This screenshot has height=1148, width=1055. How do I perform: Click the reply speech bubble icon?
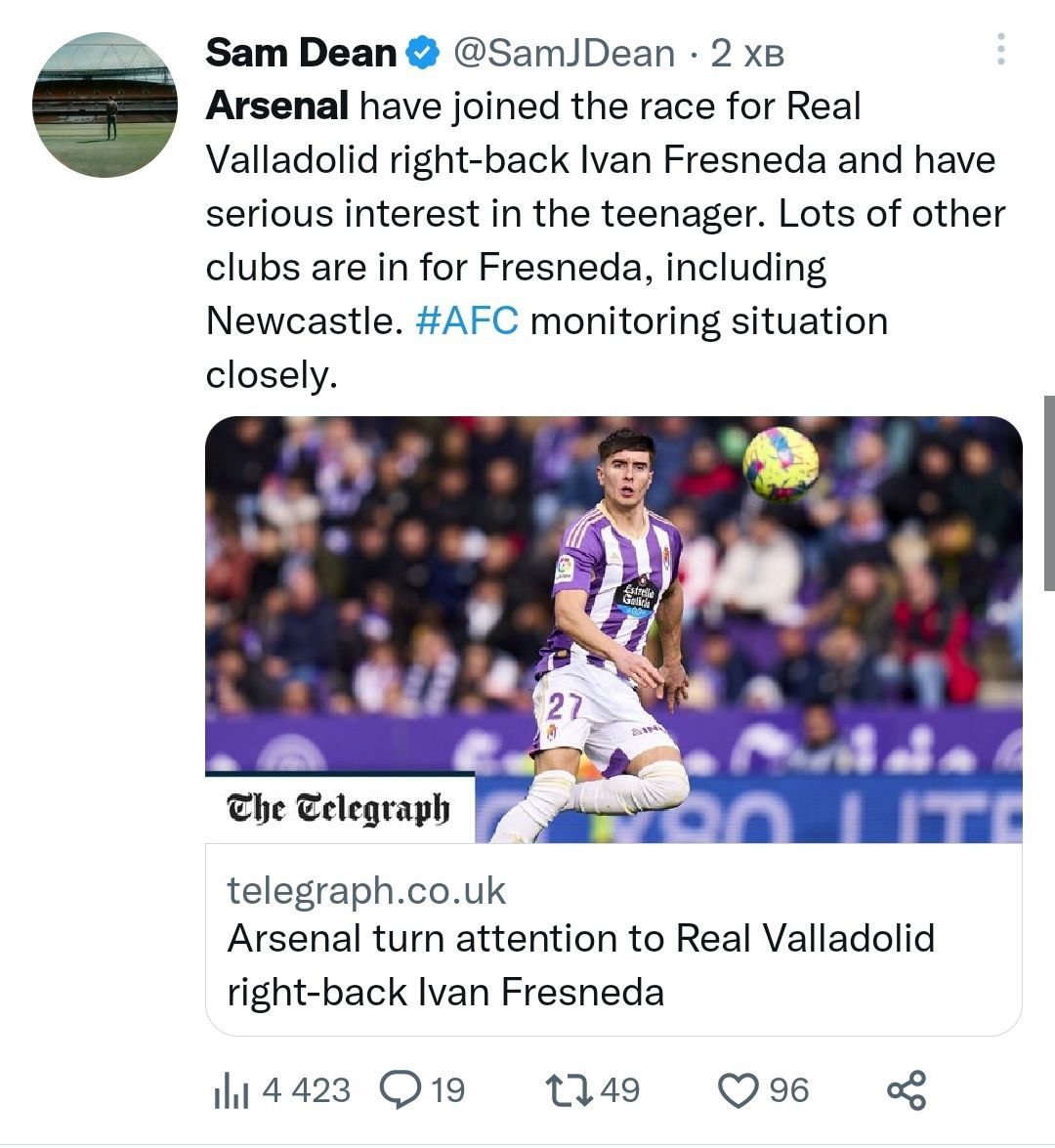point(400,1090)
